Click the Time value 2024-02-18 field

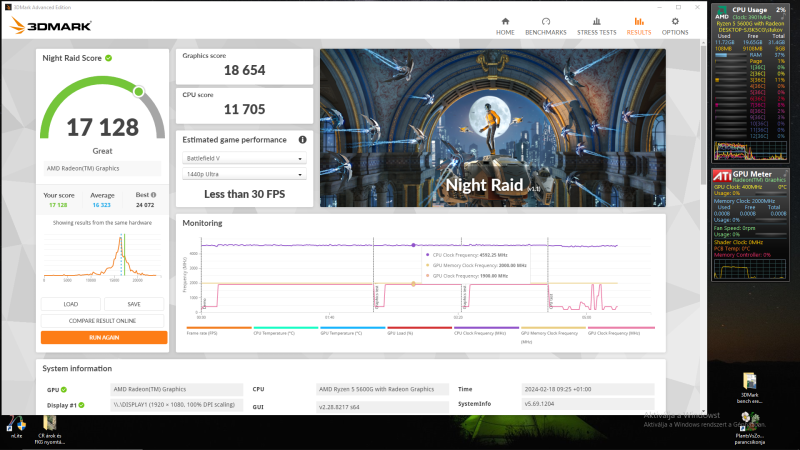(588, 389)
